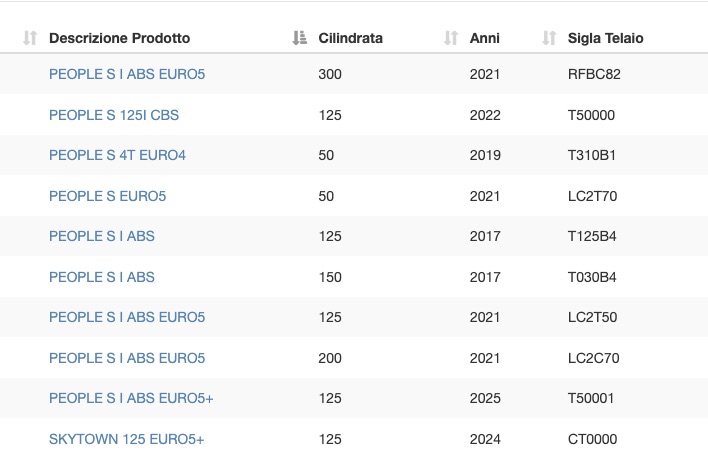
Task: Click year 2021 in the LC2T70 row
Action: [x=485, y=196]
